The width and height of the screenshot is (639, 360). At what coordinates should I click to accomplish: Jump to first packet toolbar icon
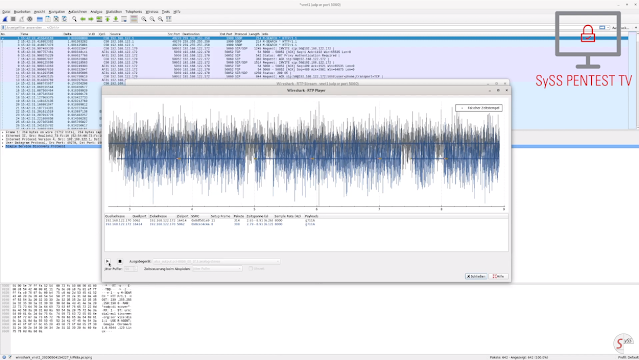coord(108,19)
